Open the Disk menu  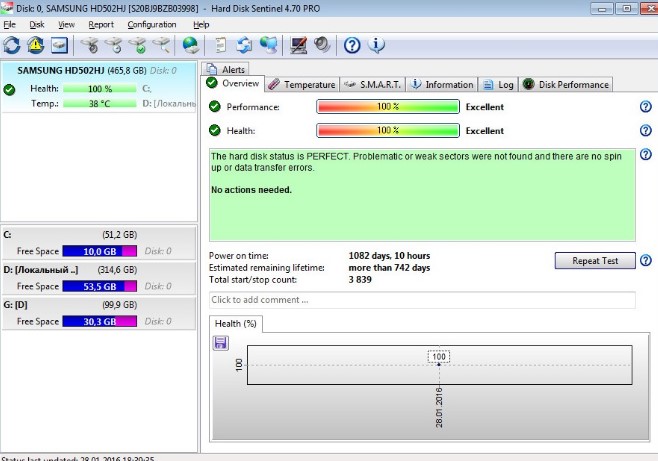37,25
